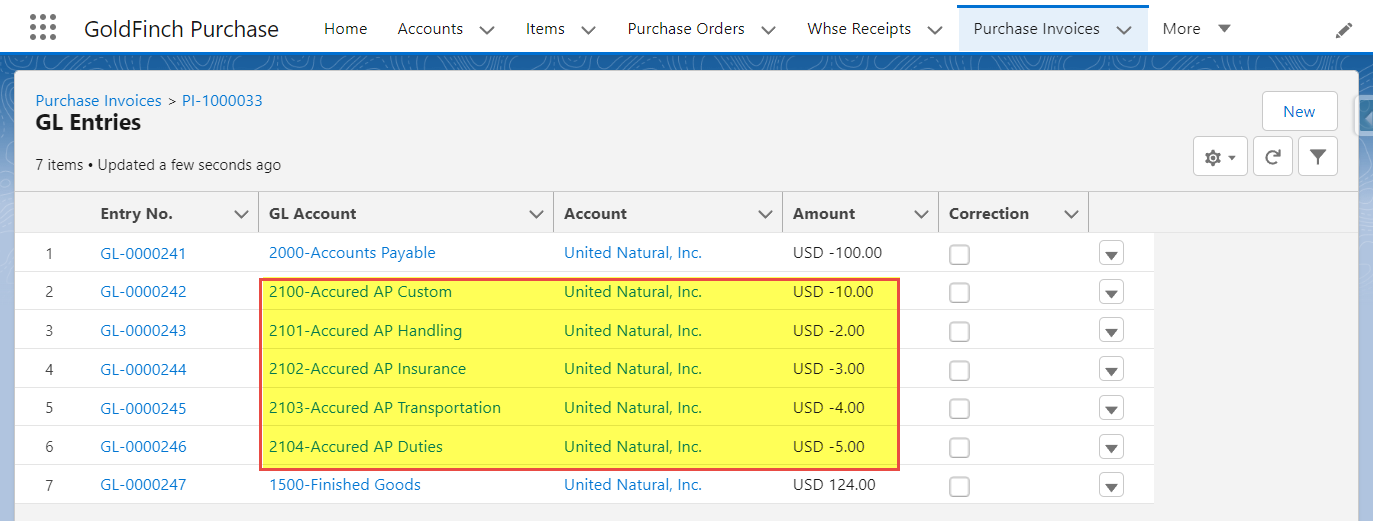Open row actions menu for GL-0000245
This screenshot has height=521, width=1373.
click(x=1111, y=409)
